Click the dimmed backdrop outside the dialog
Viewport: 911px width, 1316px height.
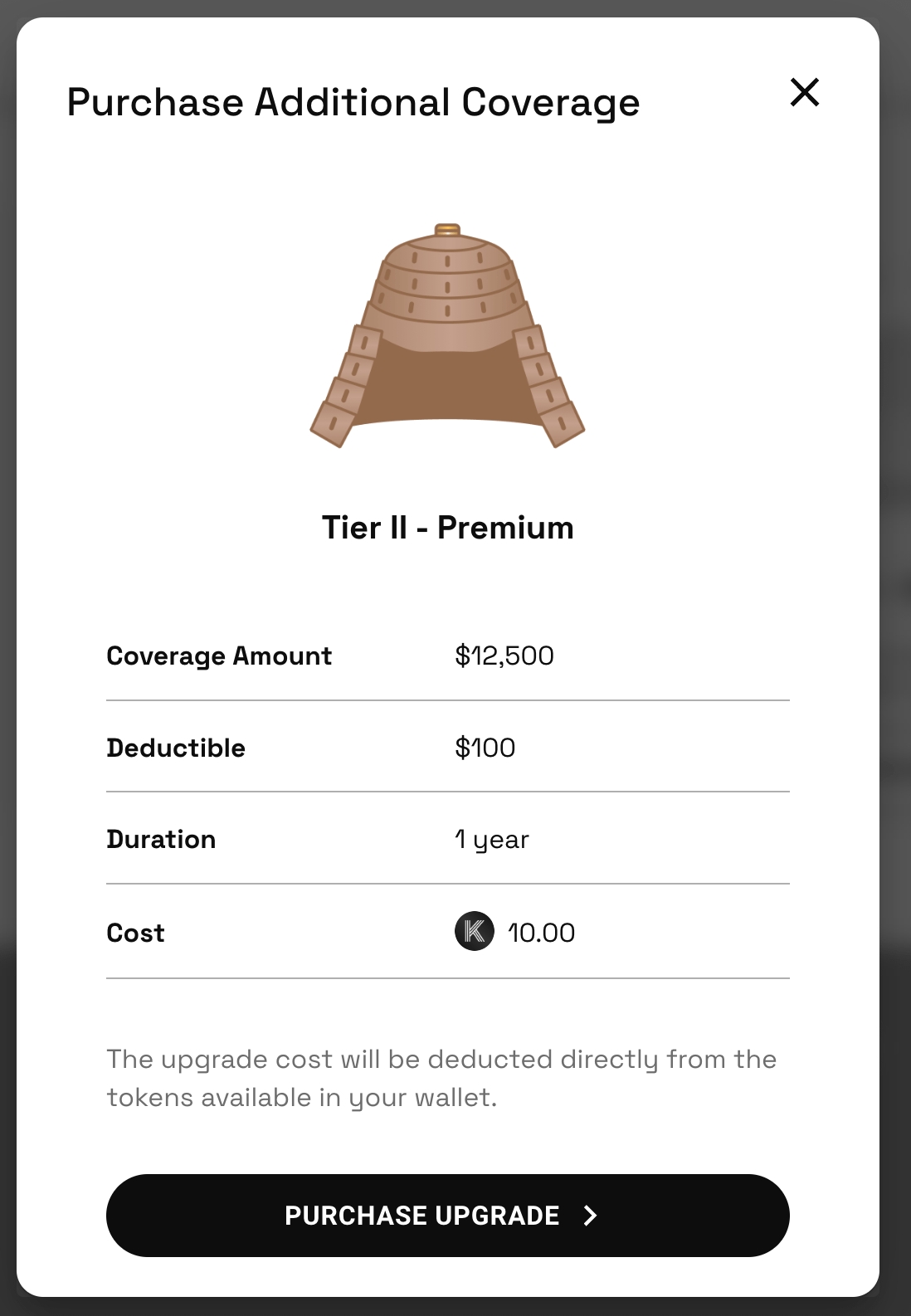click(896, 664)
